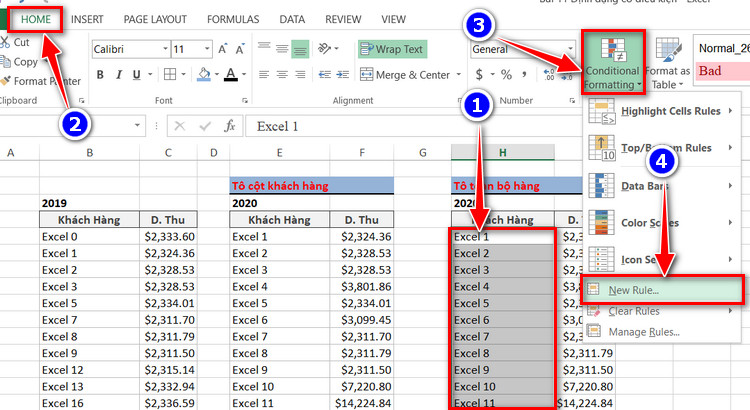Viewport: 750px width, 410px height.
Task: Open Data Bars submenu
Action: point(662,186)
